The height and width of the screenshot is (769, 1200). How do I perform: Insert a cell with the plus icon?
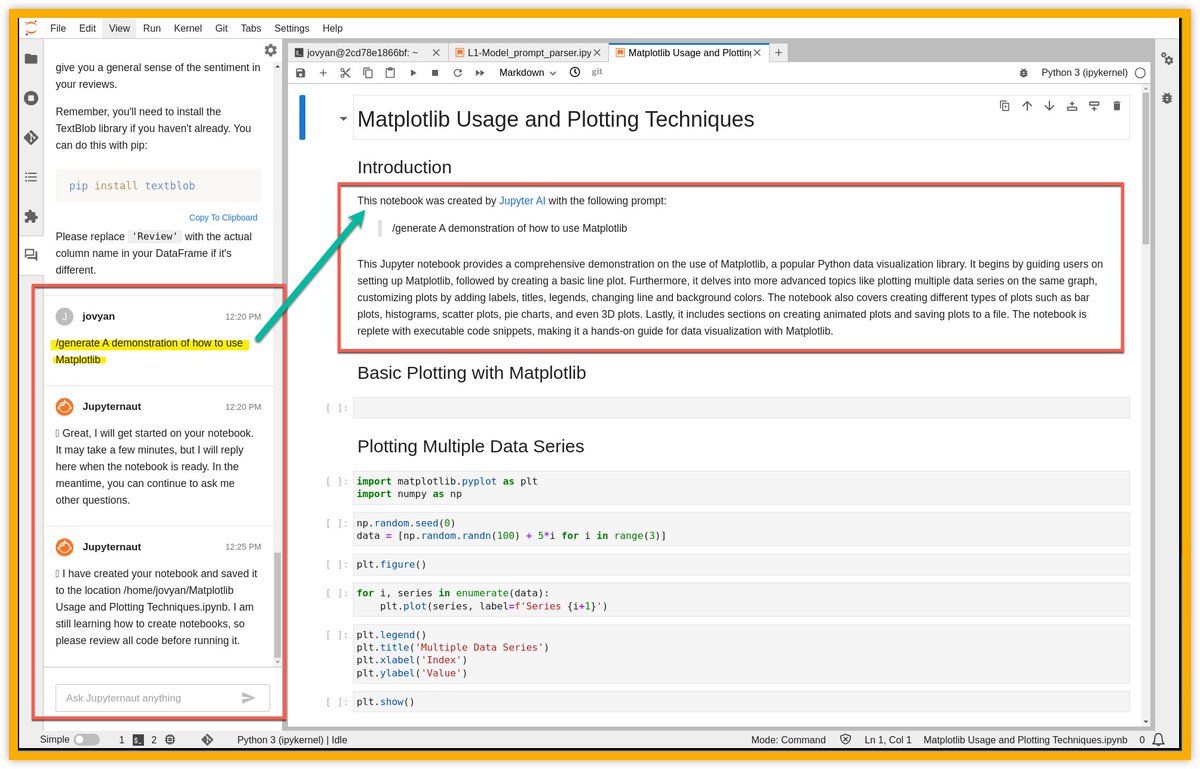[x=322, y=73]
